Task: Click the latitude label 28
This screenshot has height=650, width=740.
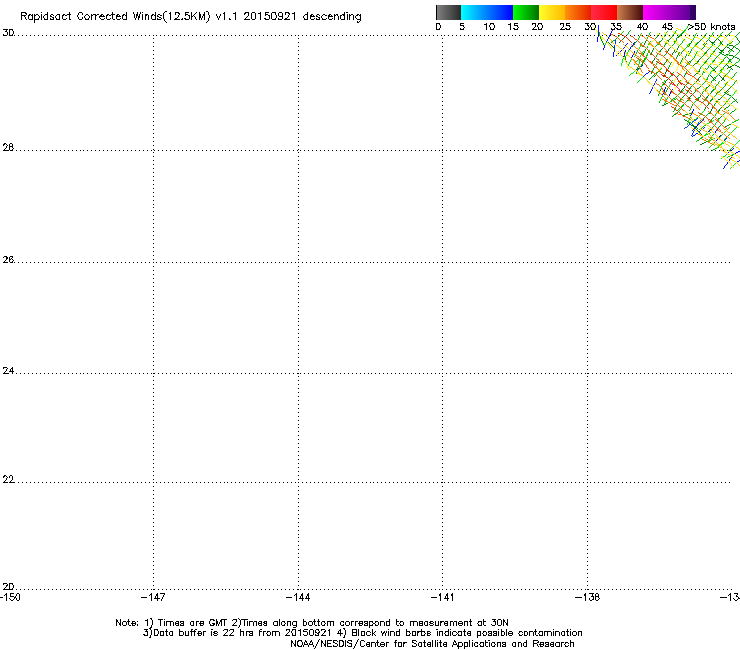Action: pyautogui.click(x=8, y=147)
